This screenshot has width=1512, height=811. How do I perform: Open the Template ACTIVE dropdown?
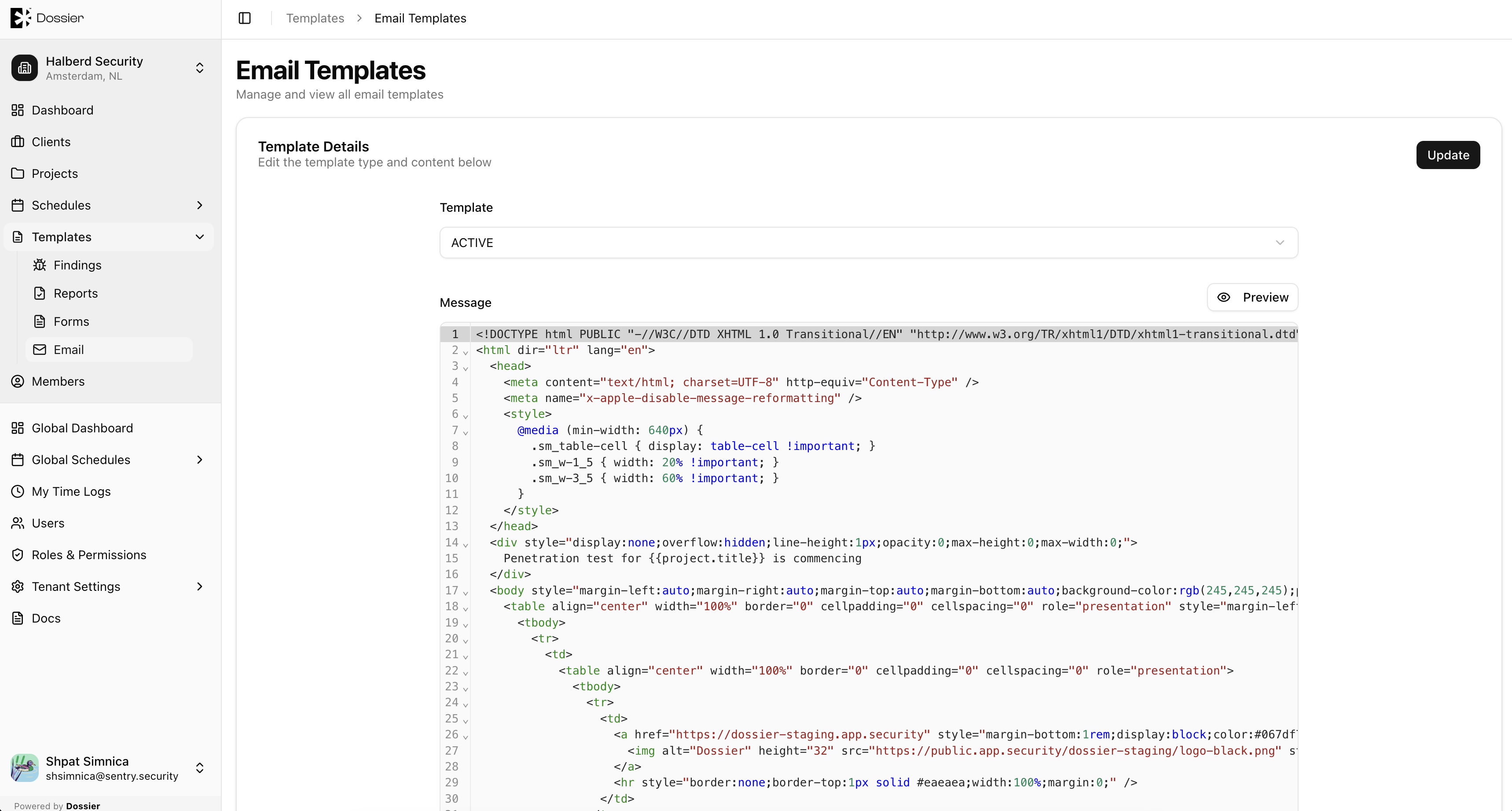(869, 243)
